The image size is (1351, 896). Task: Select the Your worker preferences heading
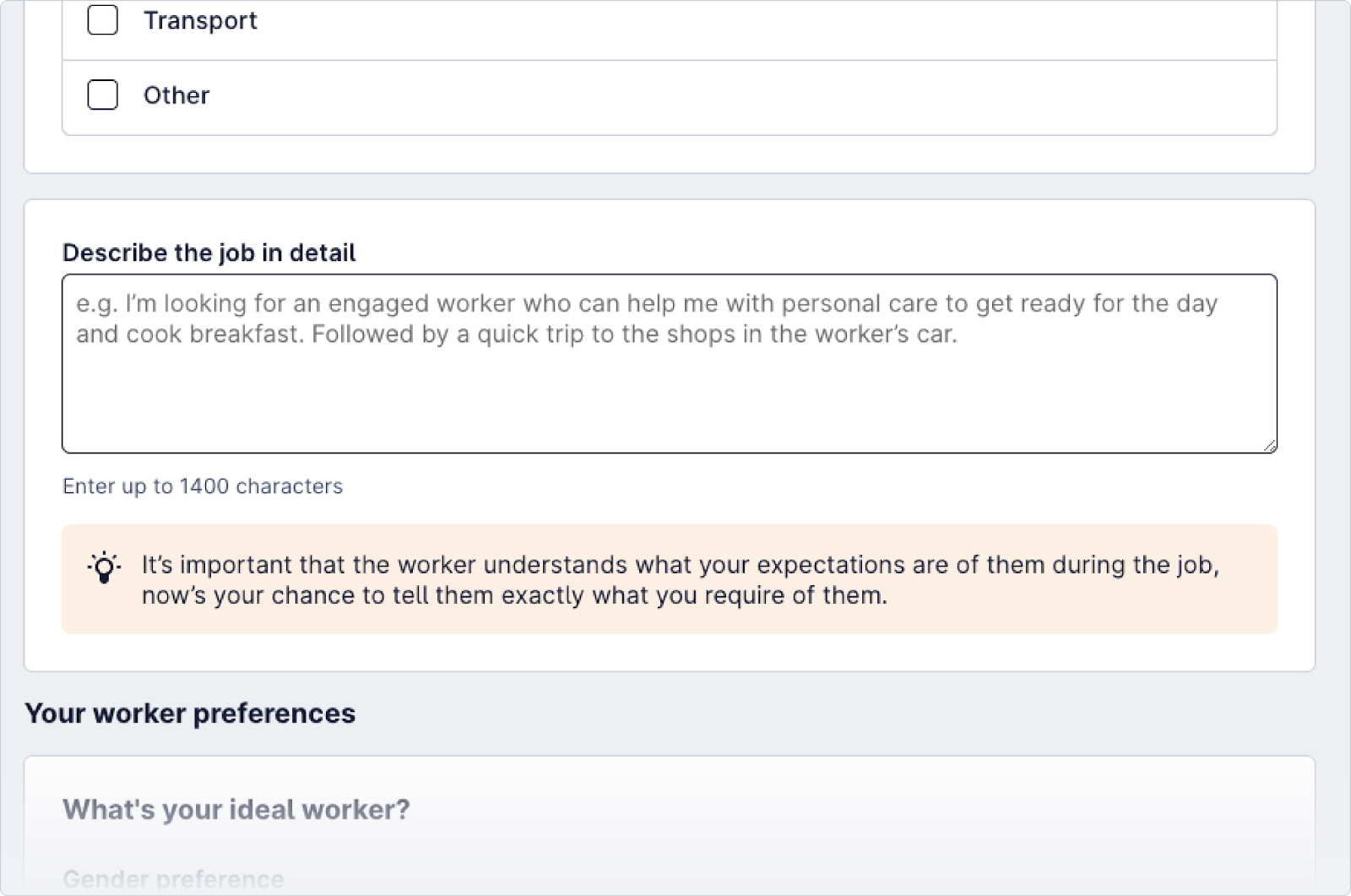[190, 712]
